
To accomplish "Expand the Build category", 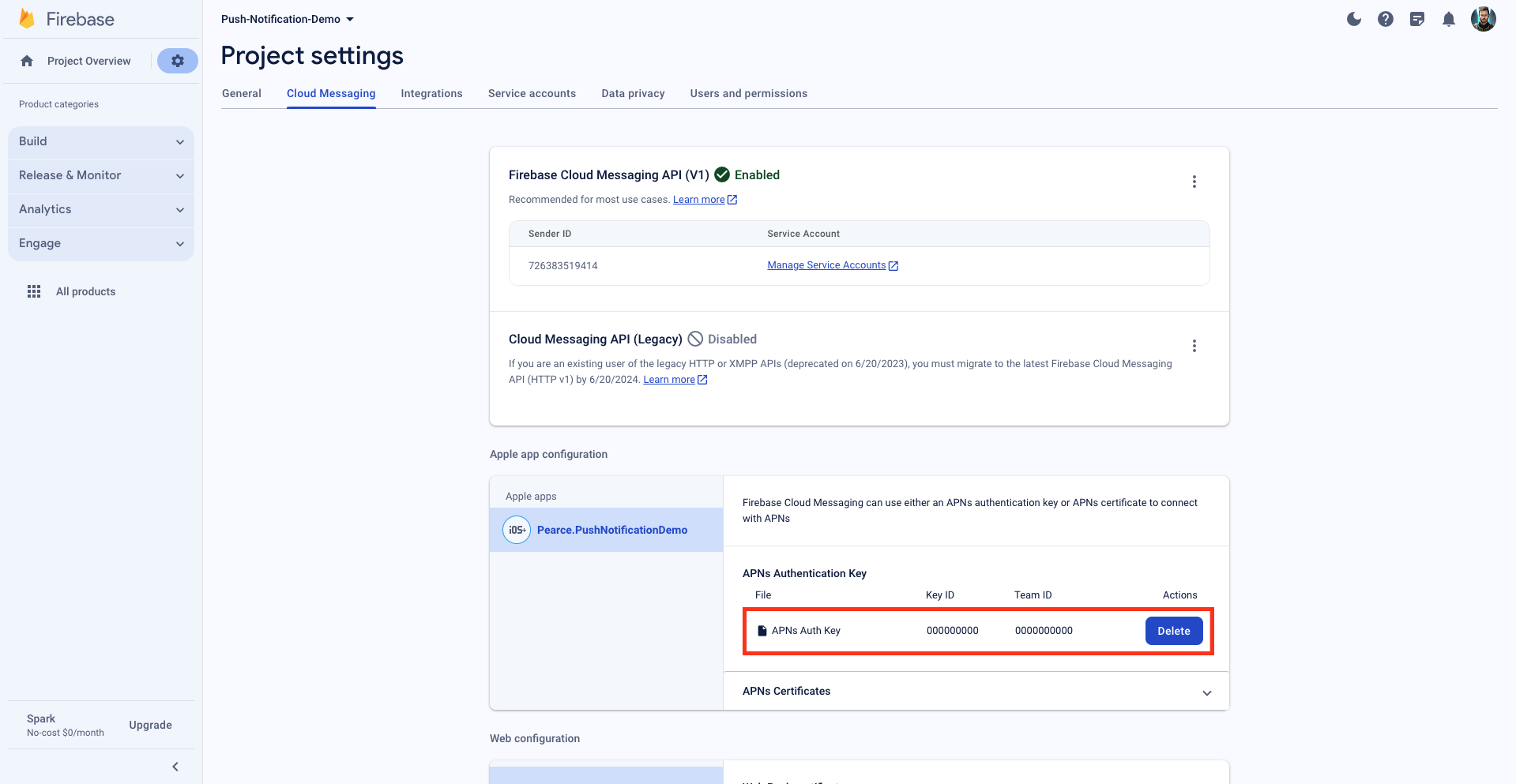I will coord(101,141).
